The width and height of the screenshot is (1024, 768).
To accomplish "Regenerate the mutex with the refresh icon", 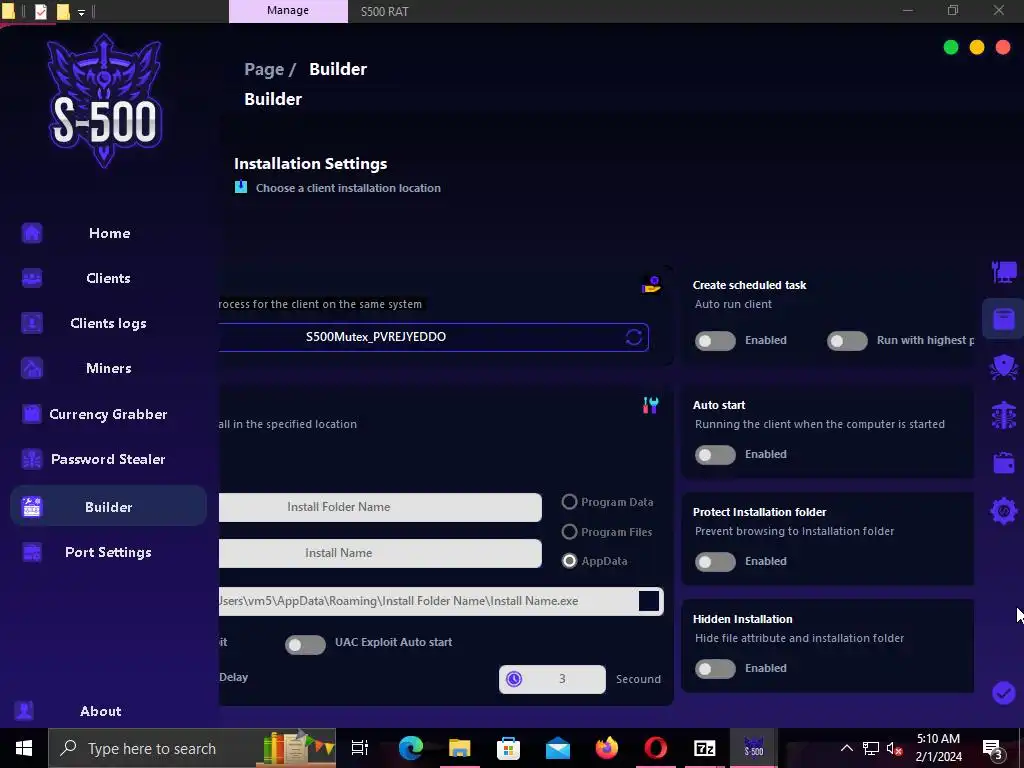I will point(633,338).
